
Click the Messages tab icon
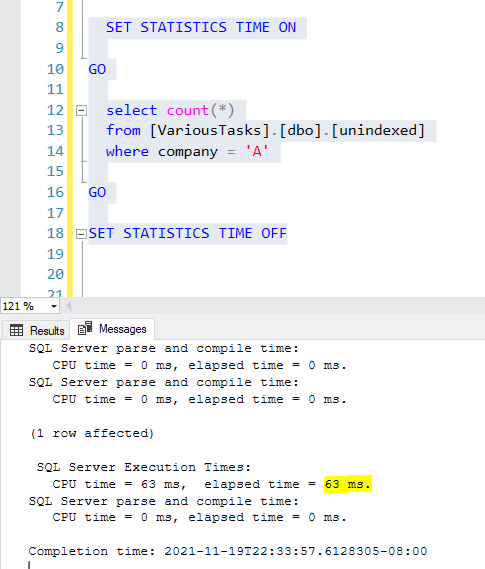point(85,328)
